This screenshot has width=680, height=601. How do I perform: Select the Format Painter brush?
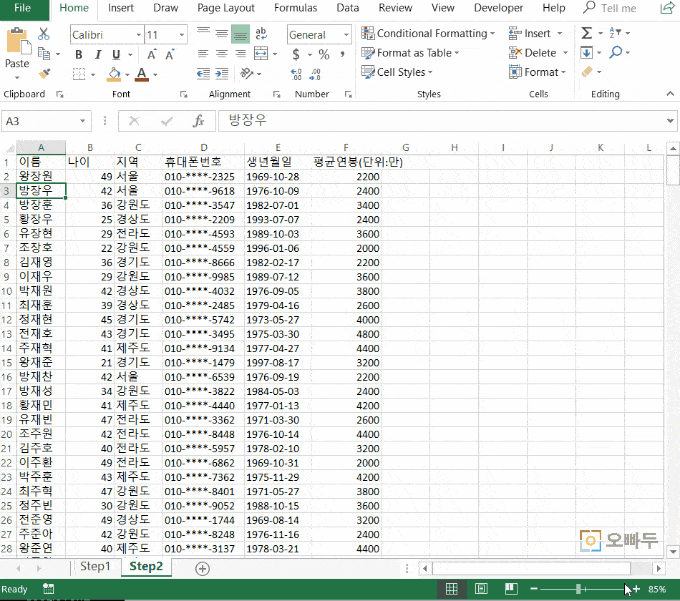[x=44, y=73]
